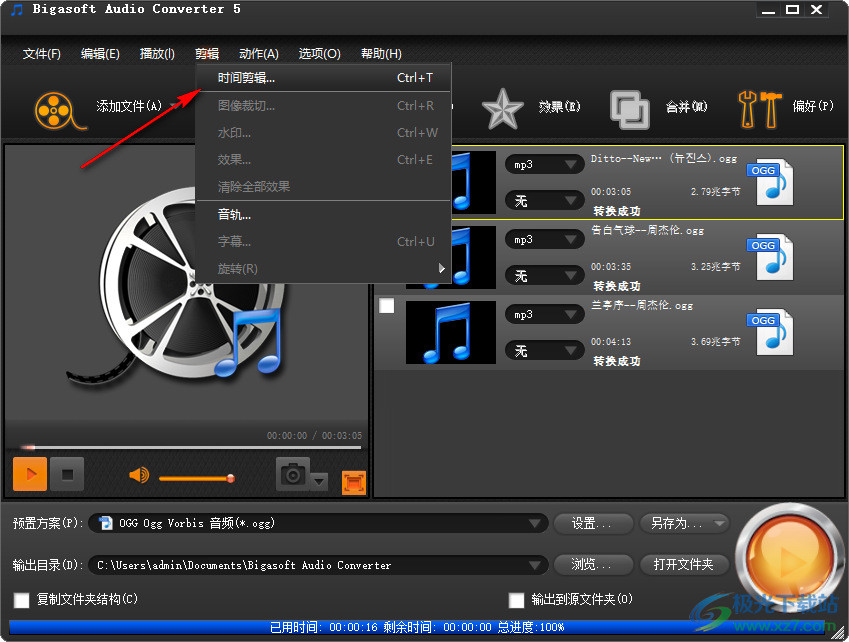Image resolution: width=849 pixels, height=642 pixels.
Task: Click OGG file icon for 告白气球 track
Action: 771,257
